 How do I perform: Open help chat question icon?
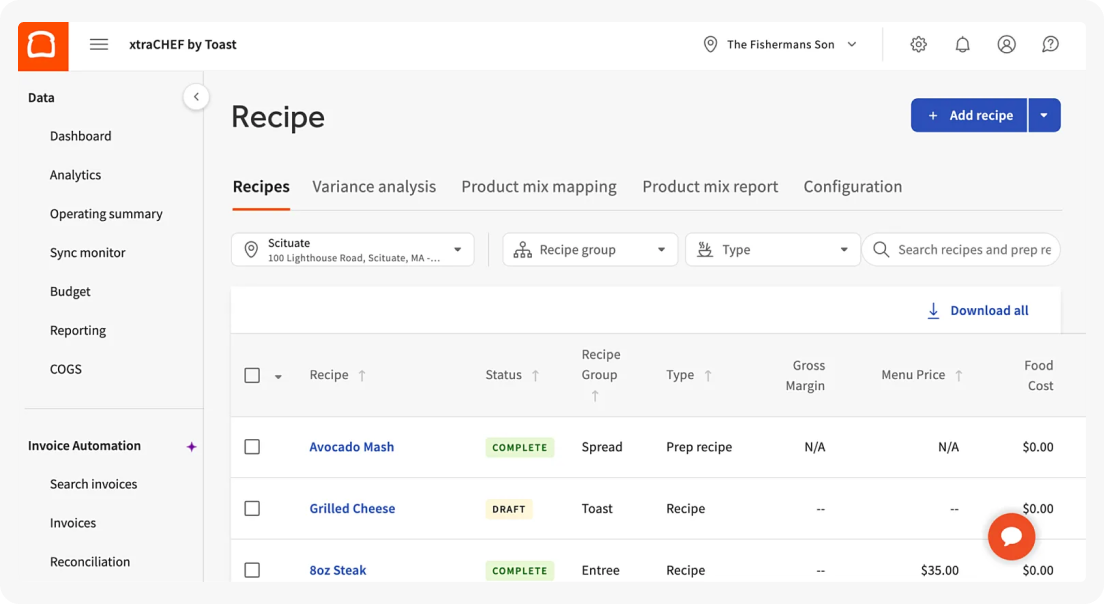coord(1050,44)
